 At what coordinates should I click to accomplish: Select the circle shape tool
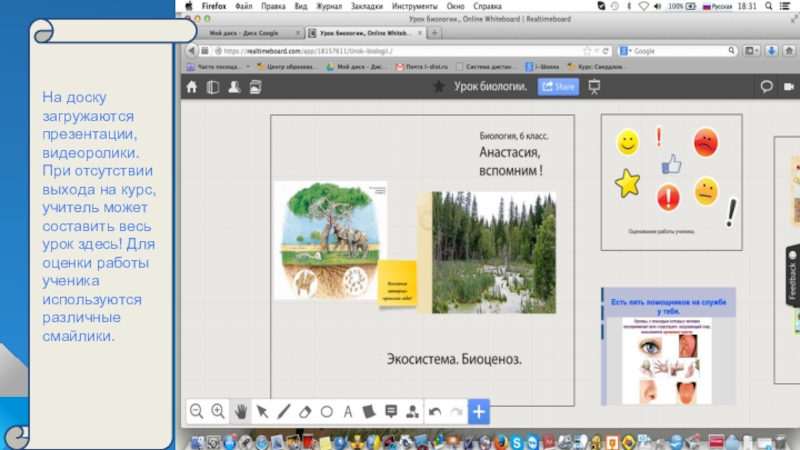pyautogui.click(x=327, y=411)
